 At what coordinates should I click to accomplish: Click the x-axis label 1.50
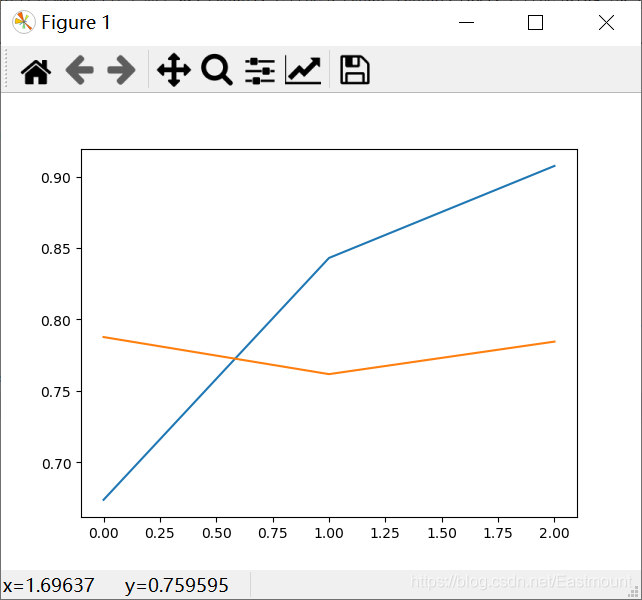pyautogui.click(x=442, y=533)
